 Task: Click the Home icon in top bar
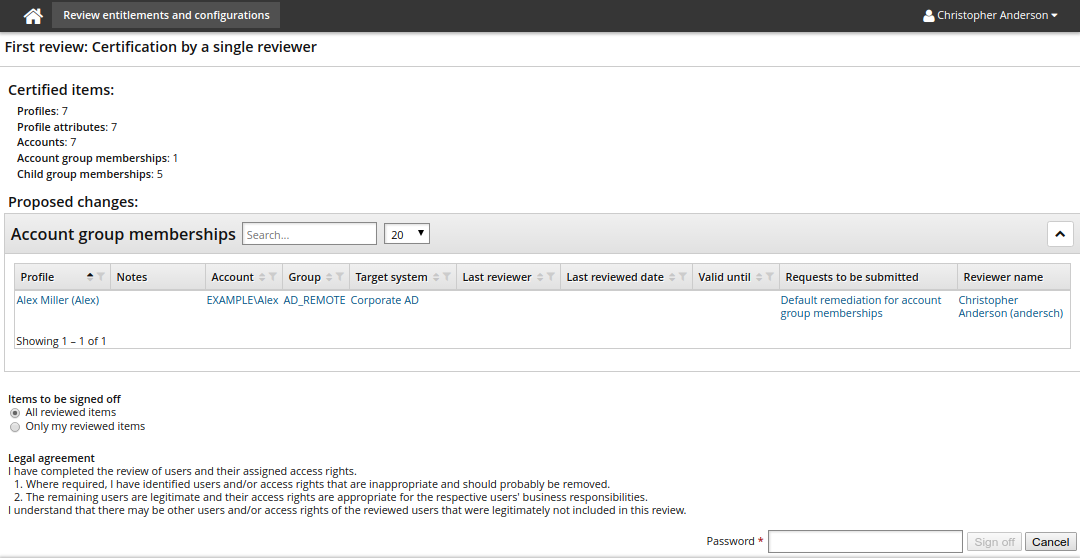(33, 16)
